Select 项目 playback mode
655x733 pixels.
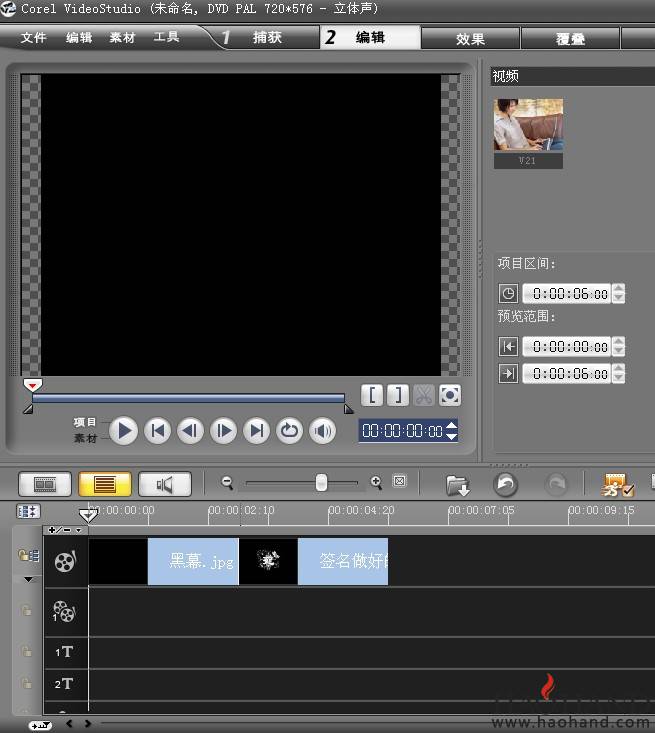tap(85, 422)
